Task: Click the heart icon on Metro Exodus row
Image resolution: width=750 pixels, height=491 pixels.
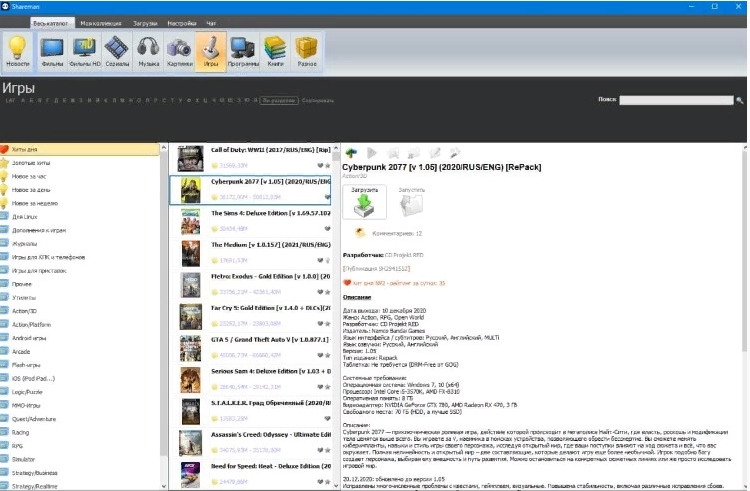Action: pos(320,292)
